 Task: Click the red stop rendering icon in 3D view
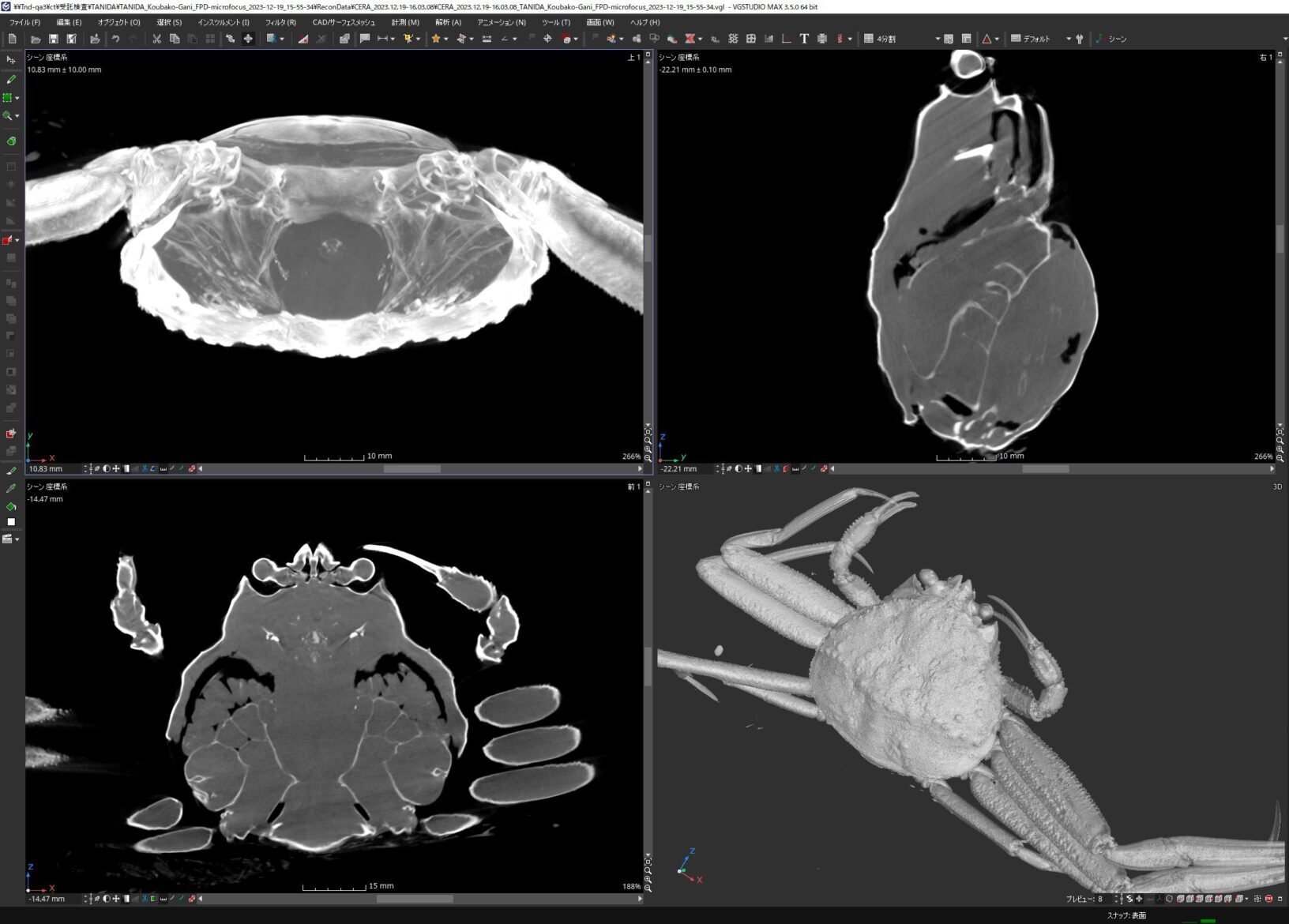[x=1268, y=899]
